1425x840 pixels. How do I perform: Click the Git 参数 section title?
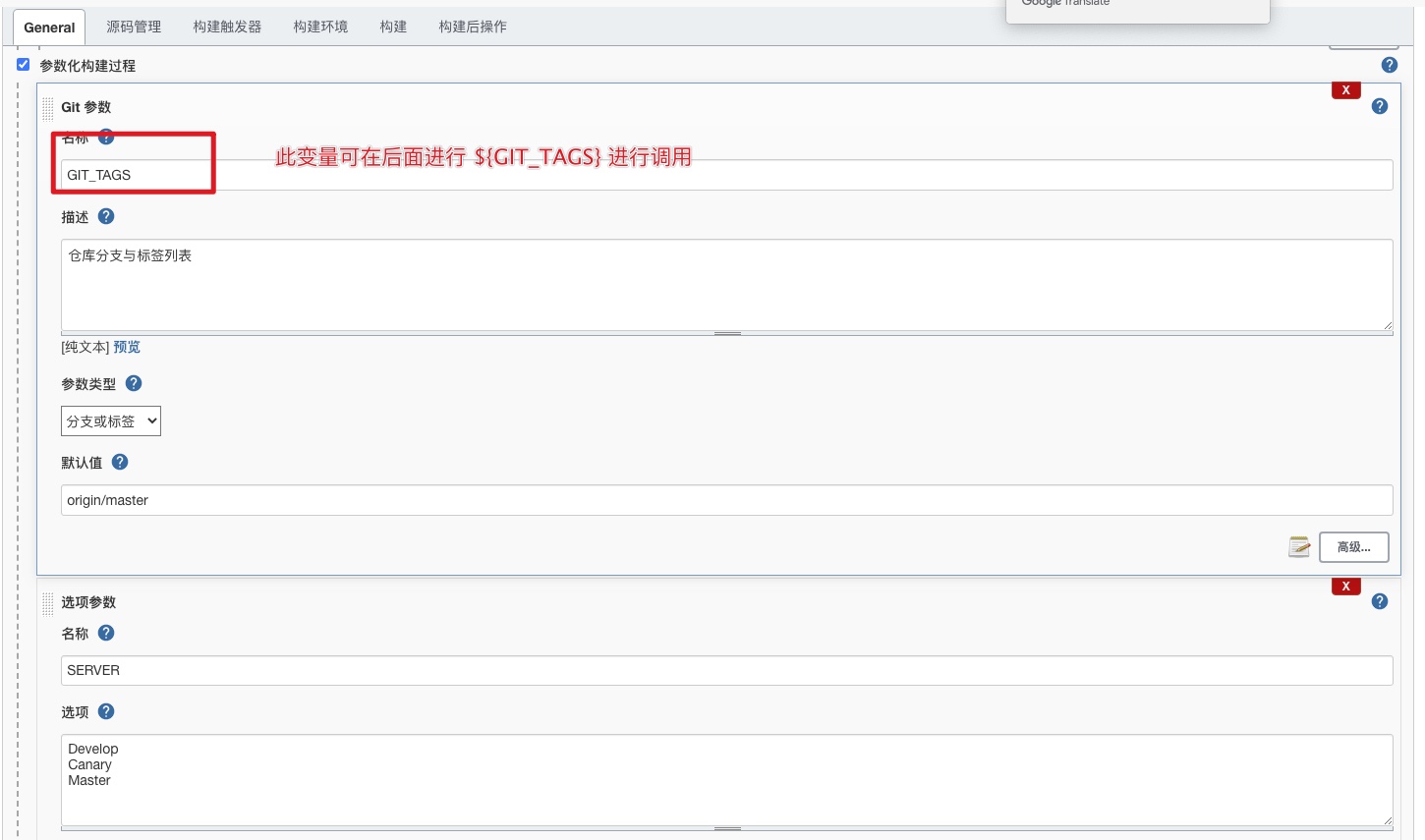86,107
